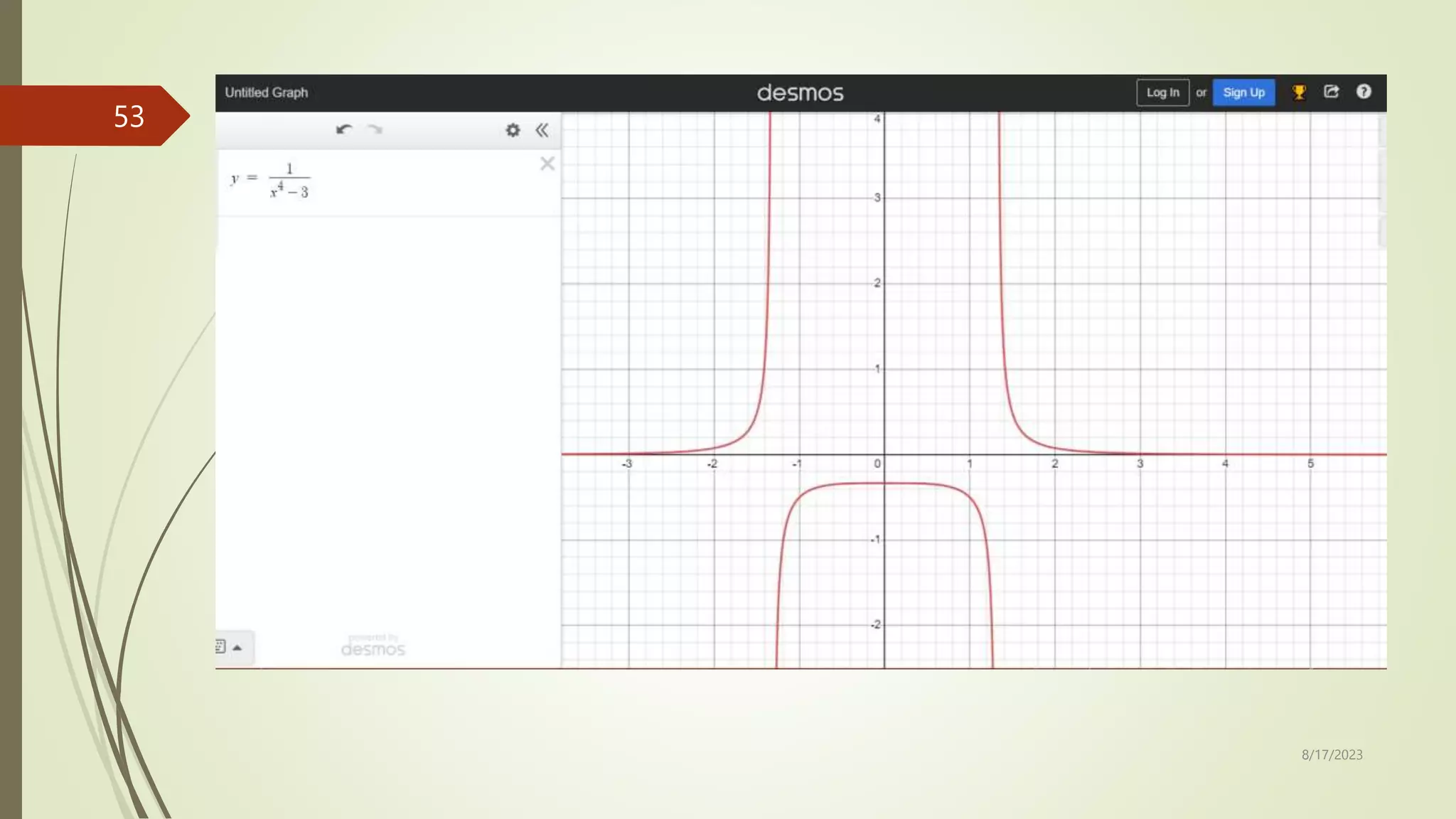The image size is (1456, 819).
Task: Click the graph origin labeled 0
Action: pos(877,464)
